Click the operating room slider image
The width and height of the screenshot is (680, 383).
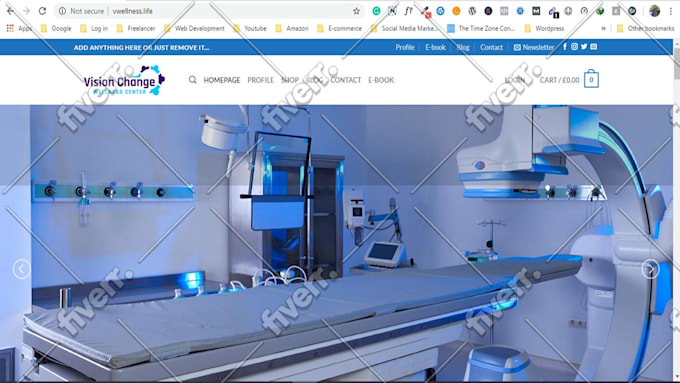point(337,243)
